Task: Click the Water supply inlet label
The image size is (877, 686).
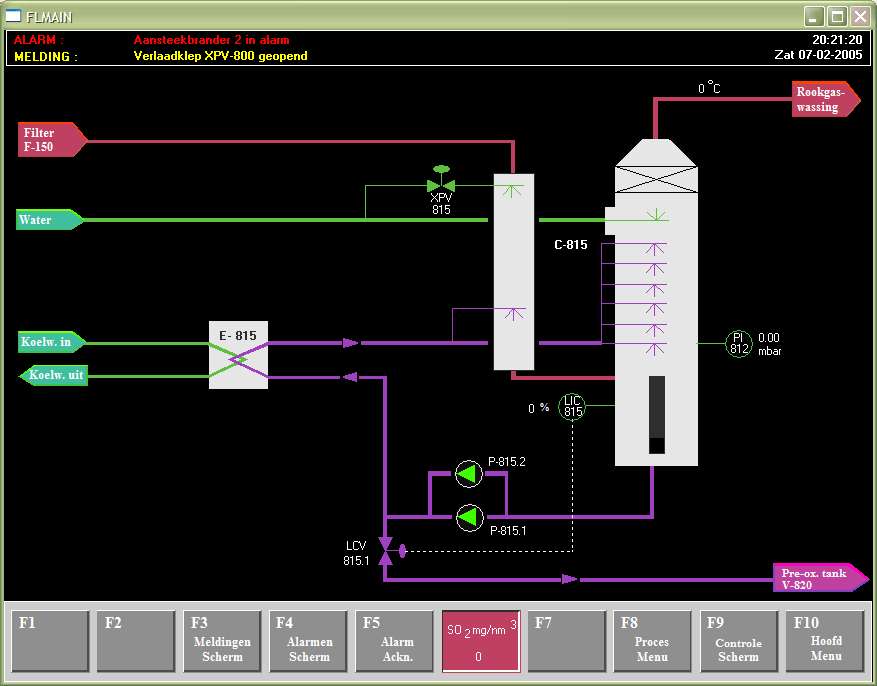Action: pos(48,220)
